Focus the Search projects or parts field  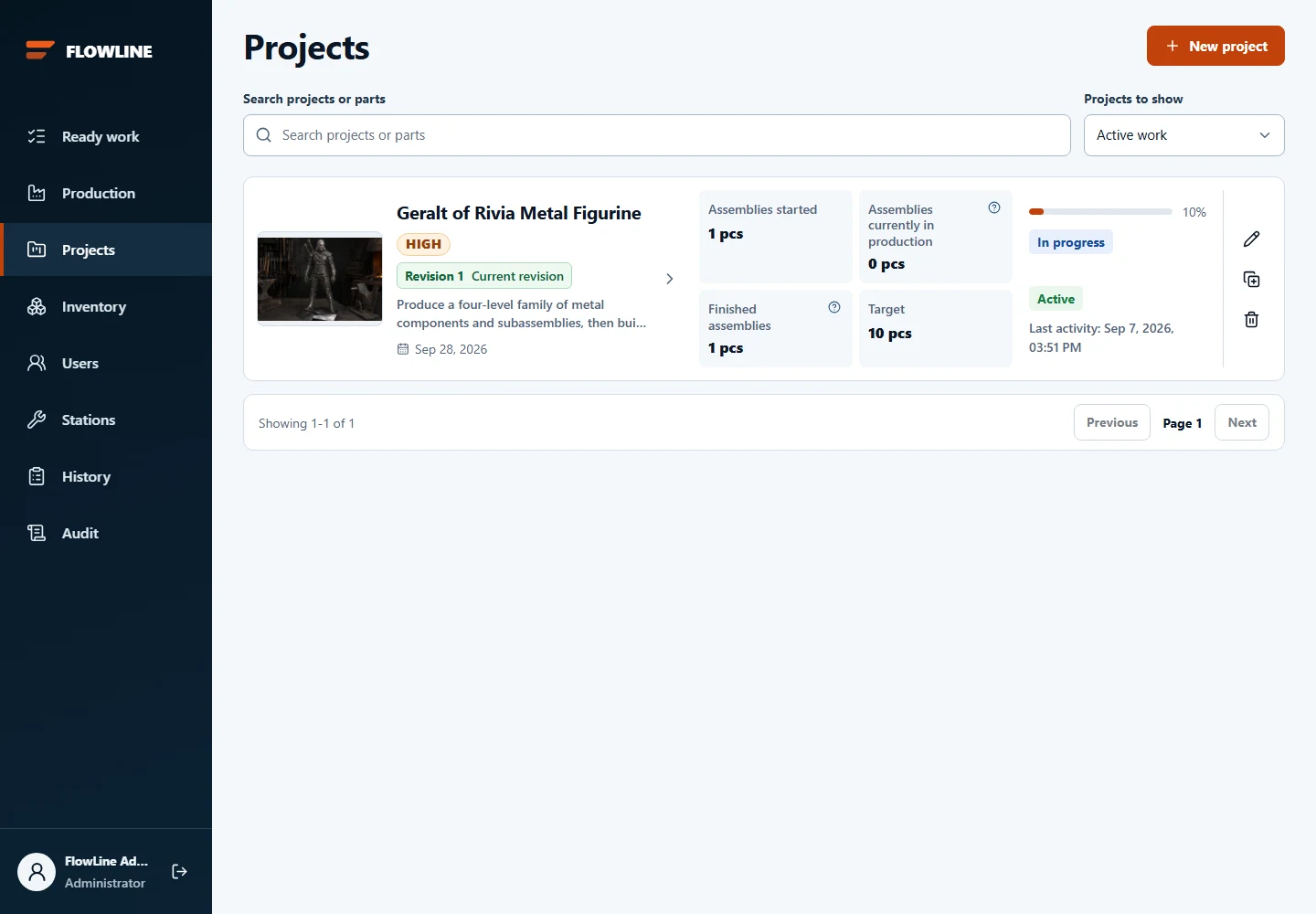657,135
